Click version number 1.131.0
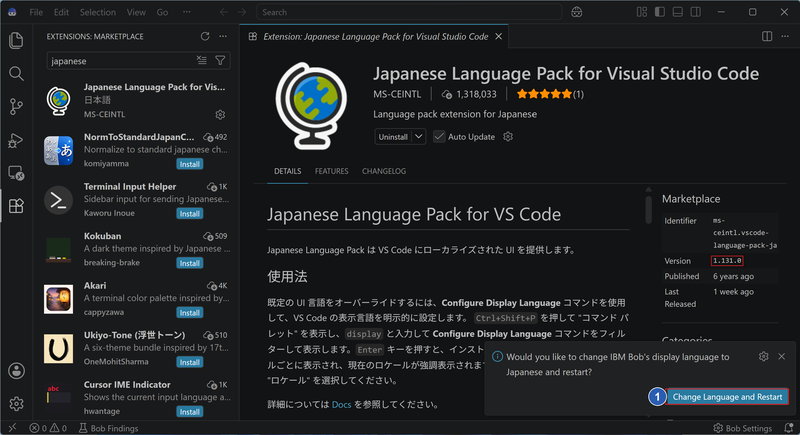Image resolution: width=800 pixels, height=435 pixels. [x=727, y=261]
